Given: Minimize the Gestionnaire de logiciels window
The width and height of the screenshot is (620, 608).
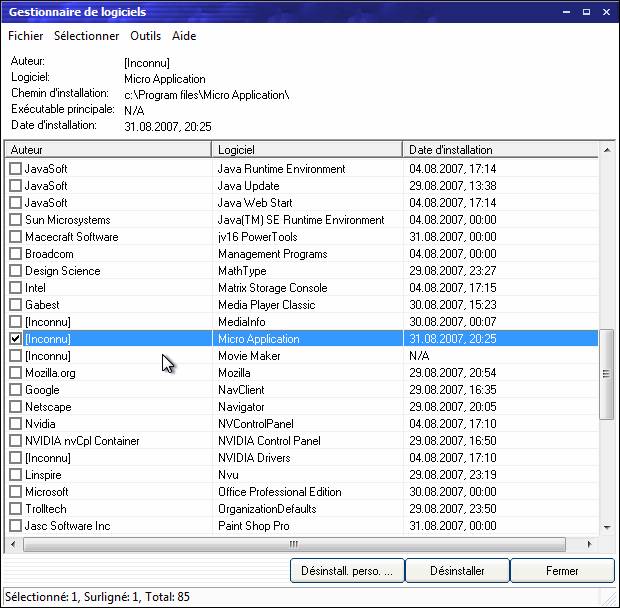Looking at the screenshot, I should (x=566, y=12).
